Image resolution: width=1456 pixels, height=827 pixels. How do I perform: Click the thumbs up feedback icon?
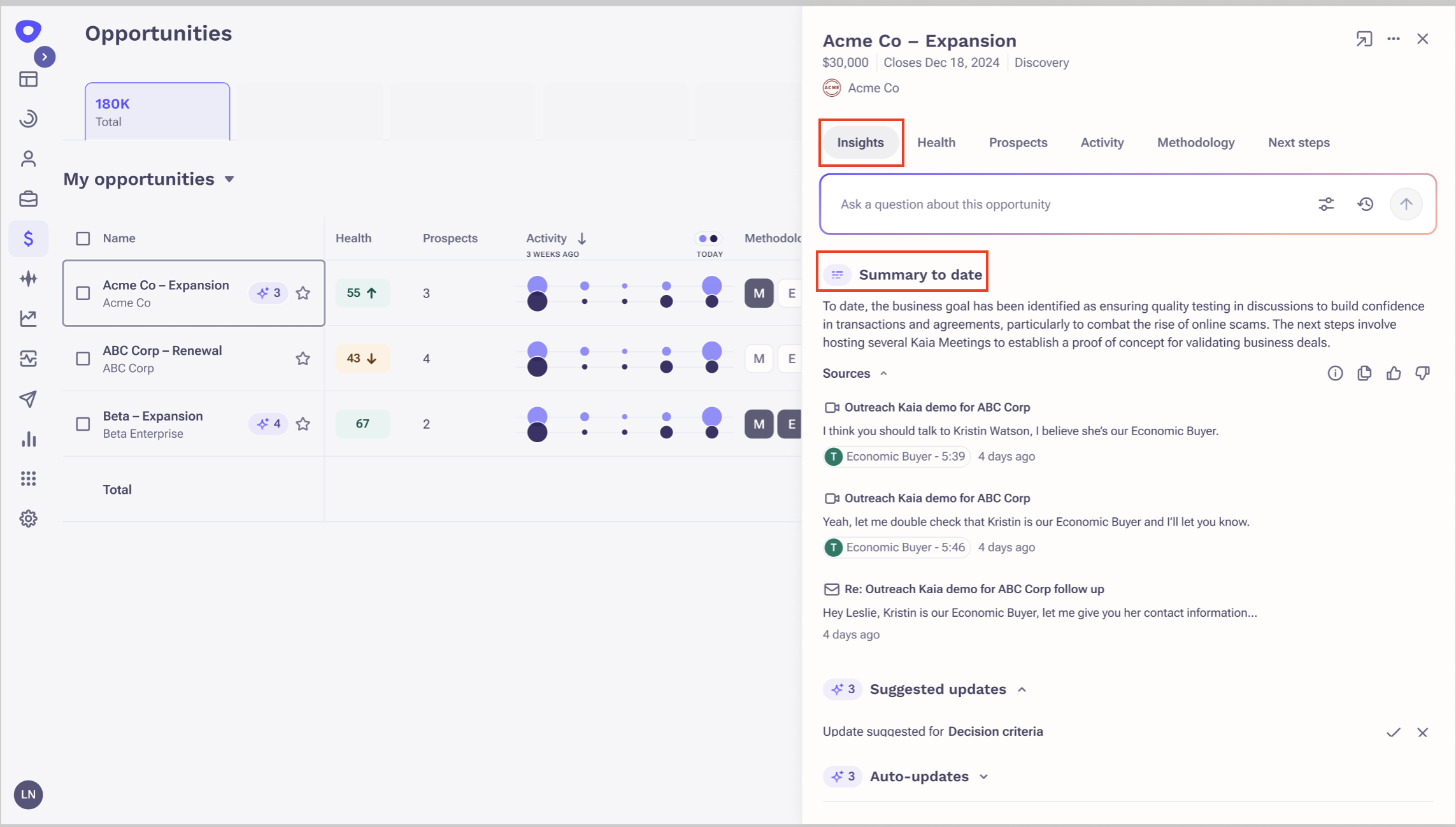click(1393, 373)
